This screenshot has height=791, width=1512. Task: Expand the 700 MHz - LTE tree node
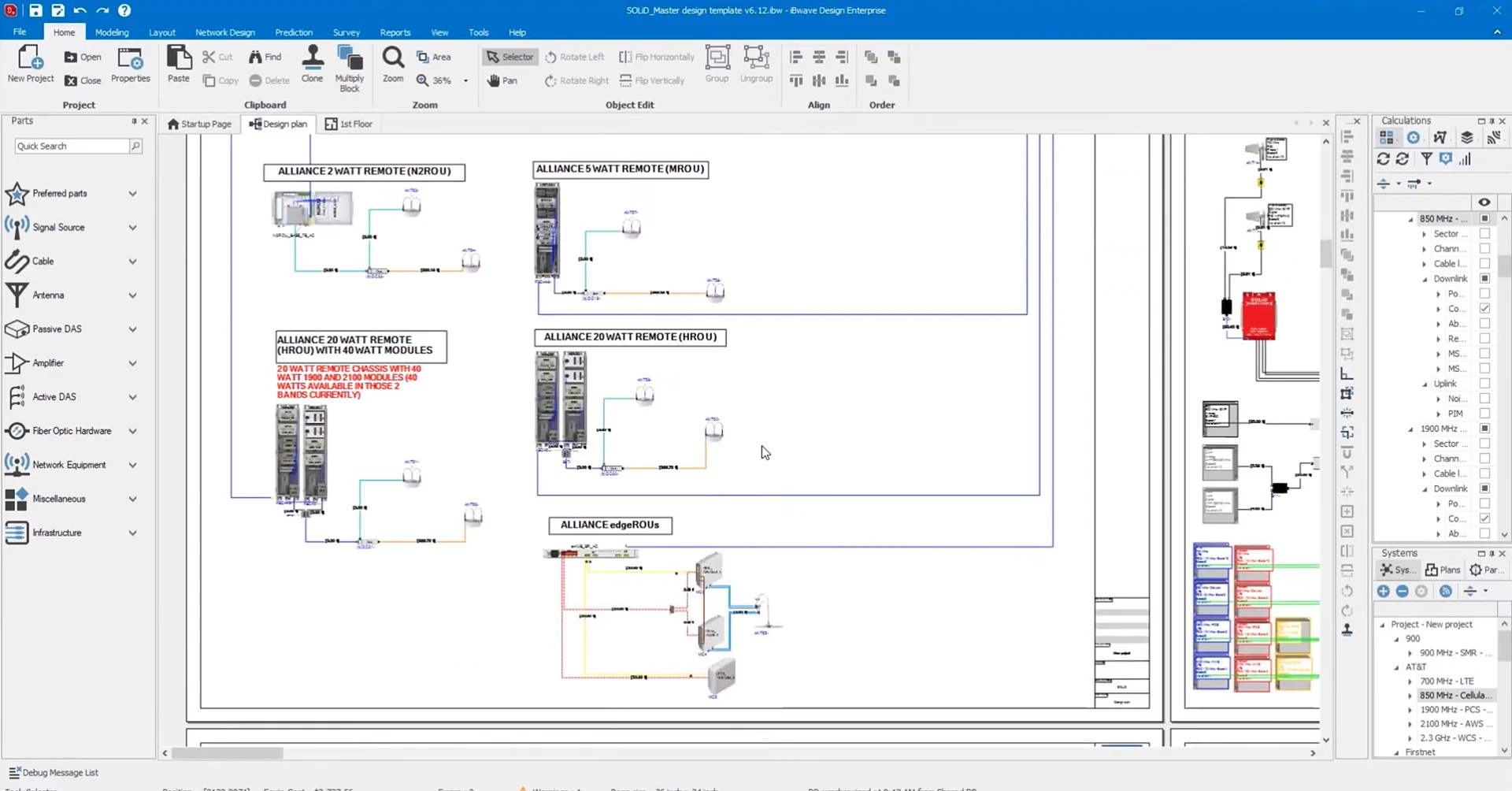click(x=1410, y=681)
